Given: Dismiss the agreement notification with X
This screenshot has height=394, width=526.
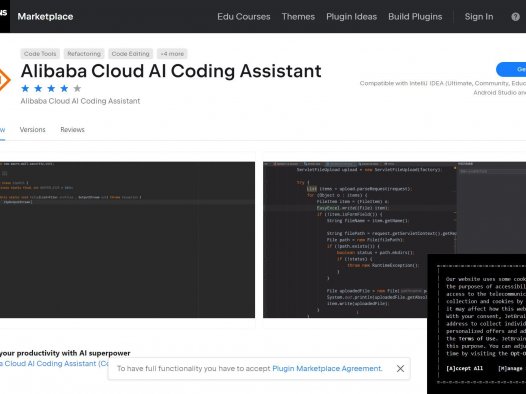Looking at the screenshot, I should coord(400,369).
